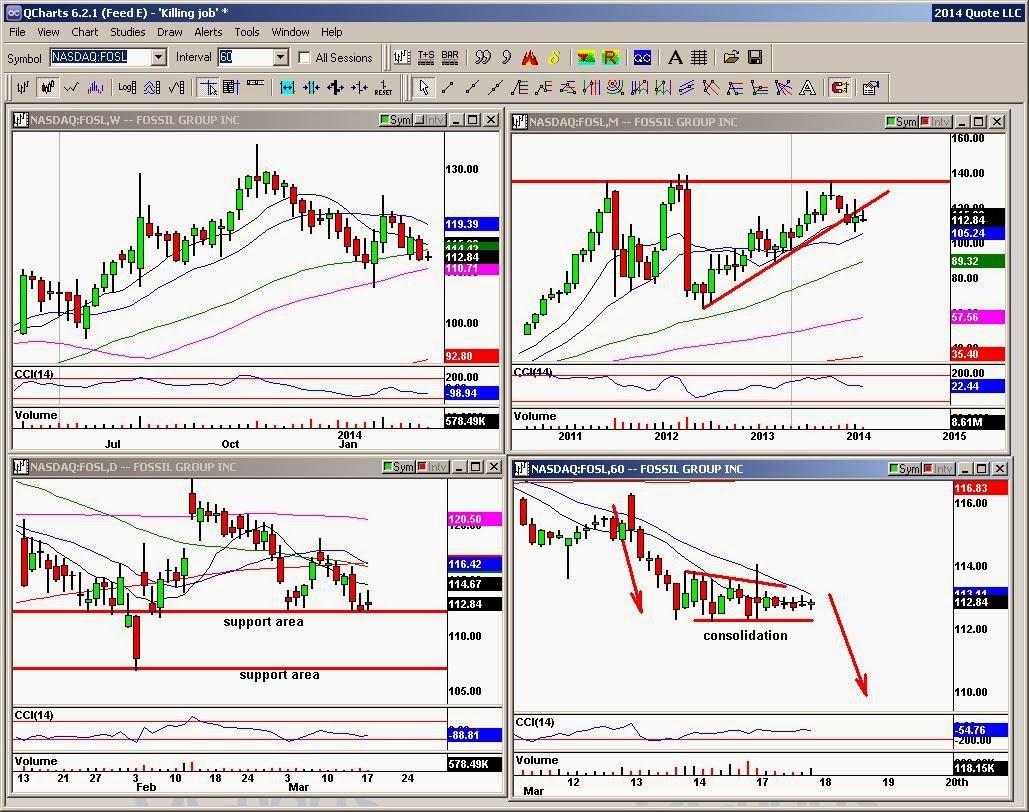This screenshot has width=1029, height=812.
Task: Open the Alerts menu
Action: [208, 32]
